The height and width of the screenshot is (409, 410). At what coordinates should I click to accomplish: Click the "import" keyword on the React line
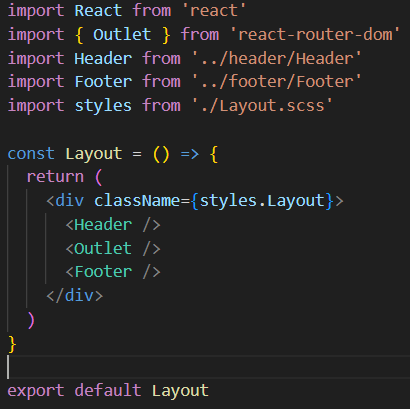tap(36, 11)
